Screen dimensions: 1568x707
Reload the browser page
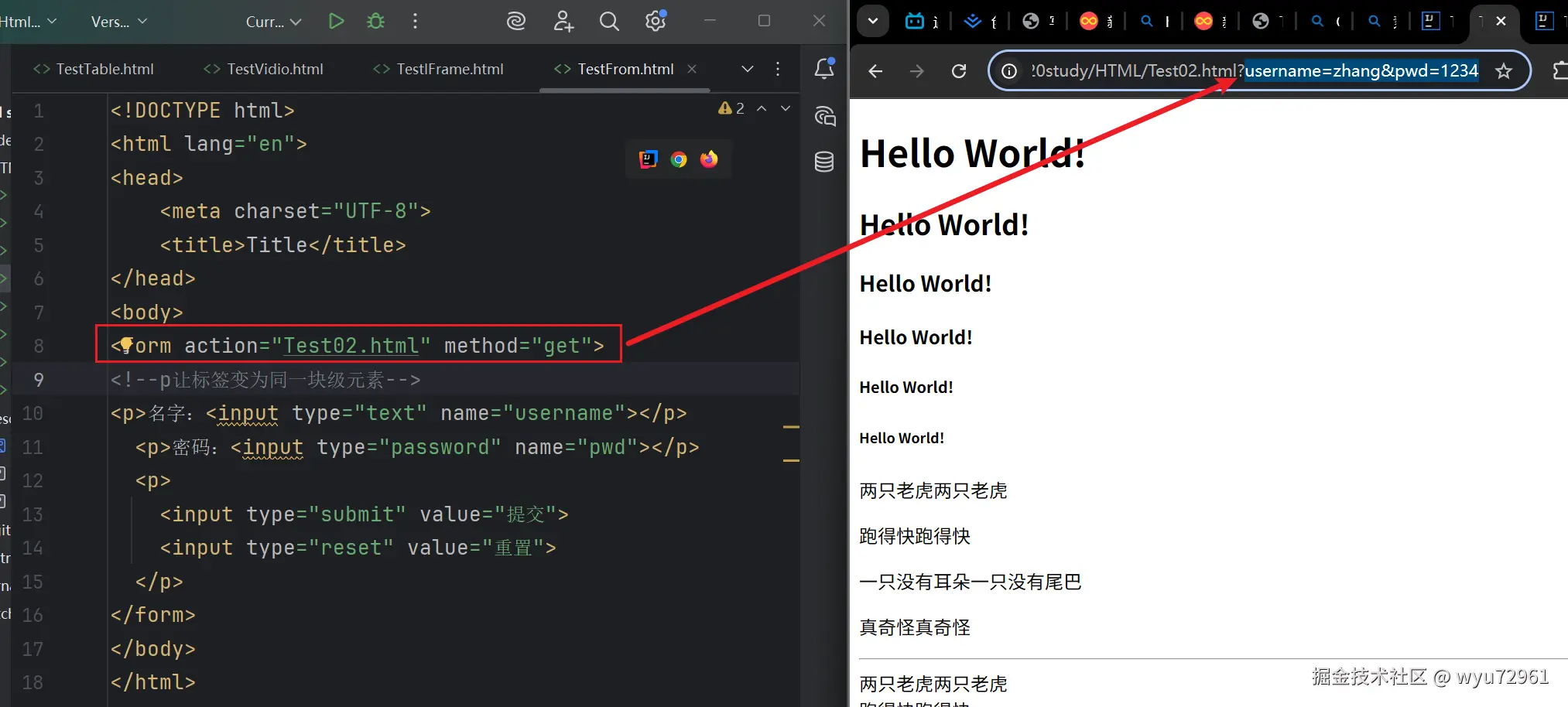tap(959, 71)
